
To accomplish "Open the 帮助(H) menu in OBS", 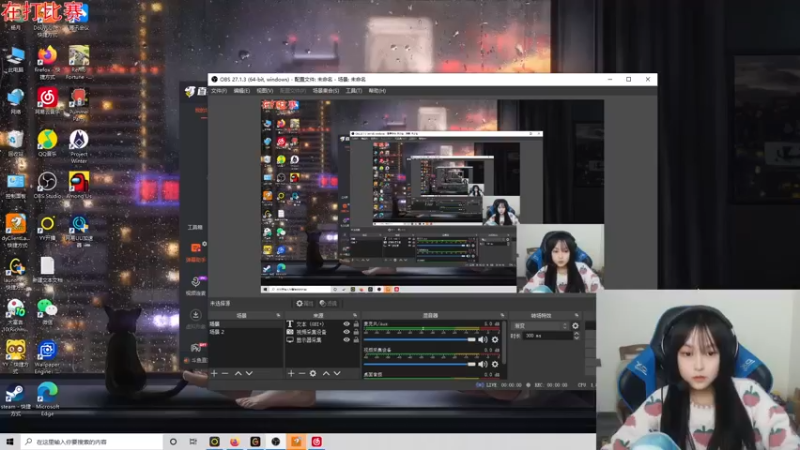I will 377,91.
